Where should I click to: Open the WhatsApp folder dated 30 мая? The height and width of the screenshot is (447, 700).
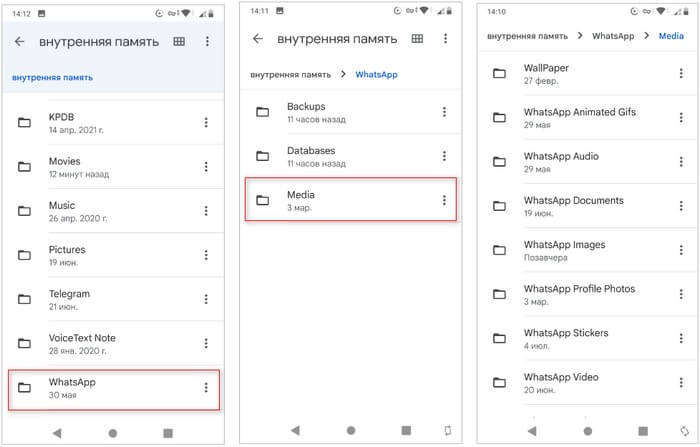(x=114, y=389)
